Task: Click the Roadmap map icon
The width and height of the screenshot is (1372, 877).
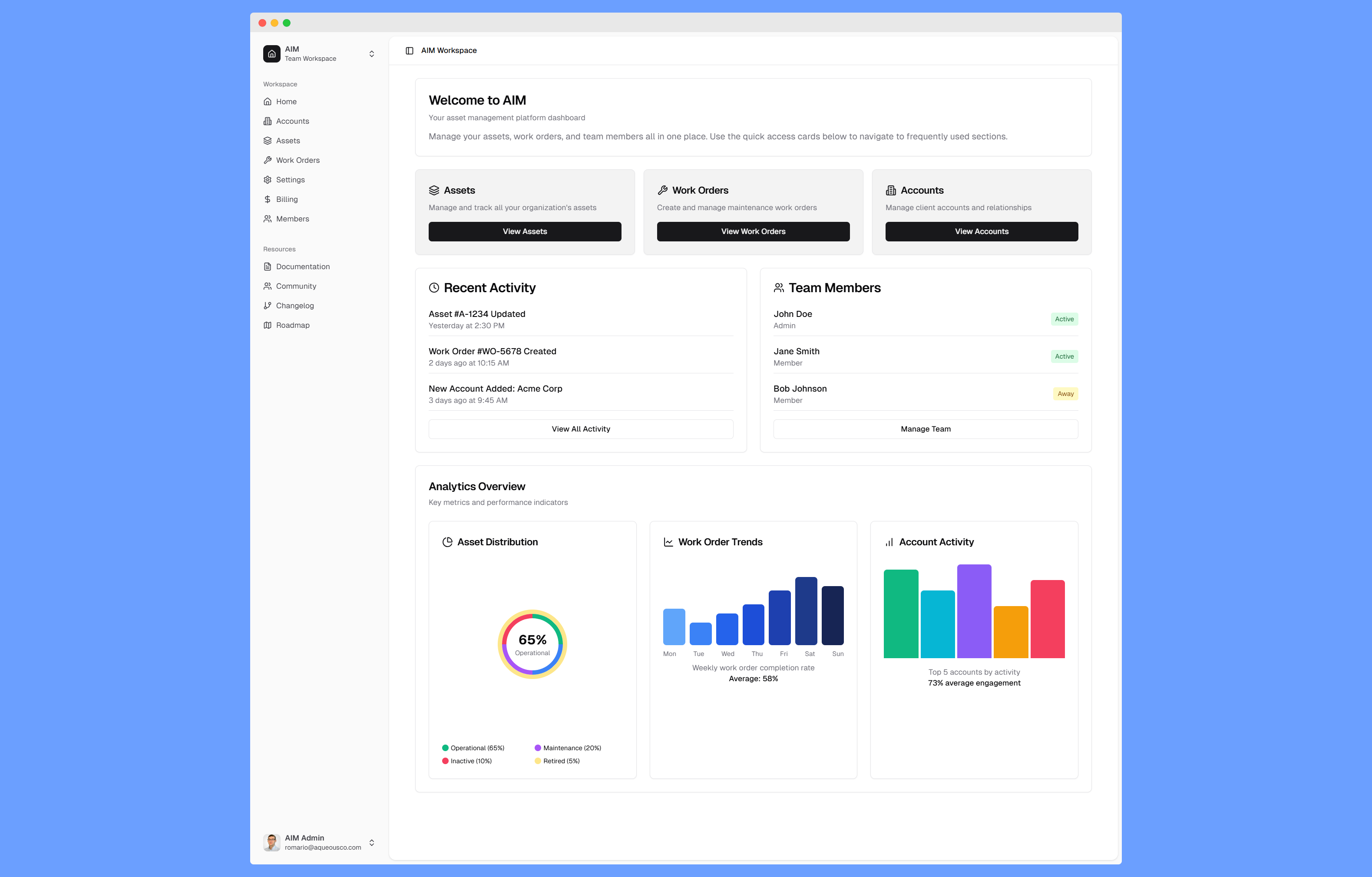Action: pyautogui.click(x=267, y=325)
